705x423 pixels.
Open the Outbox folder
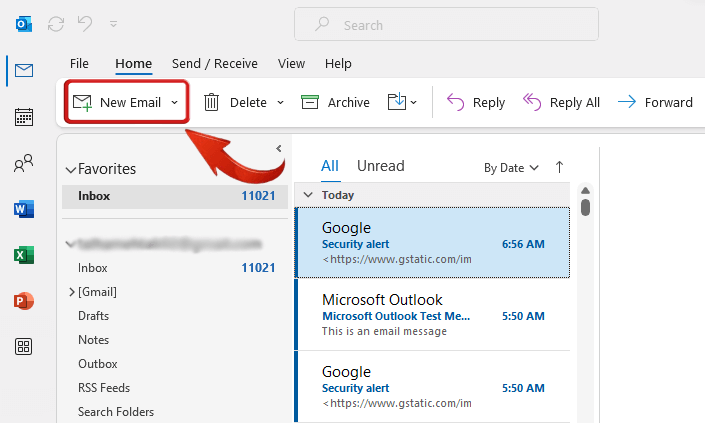[x=98, y=364]
